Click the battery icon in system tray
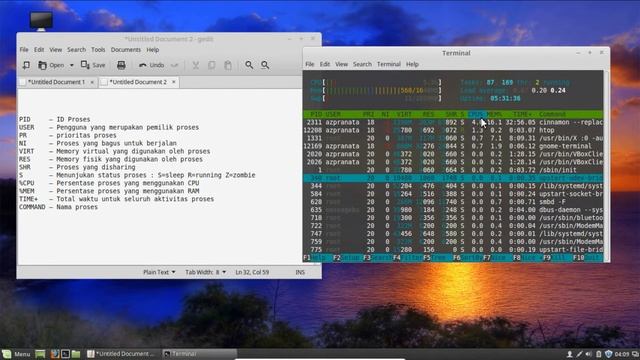This screenshot has width=640, height=360. click(598, 354)
